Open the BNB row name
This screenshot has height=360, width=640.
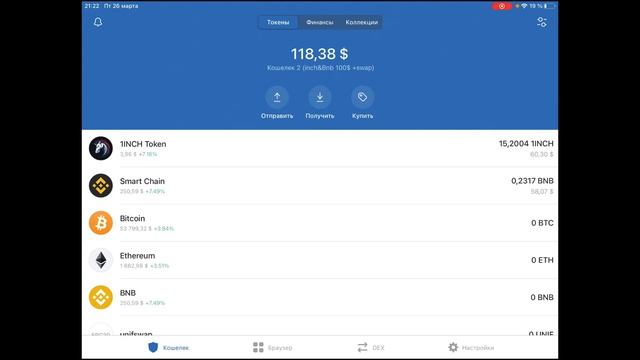tap(128, 293)
